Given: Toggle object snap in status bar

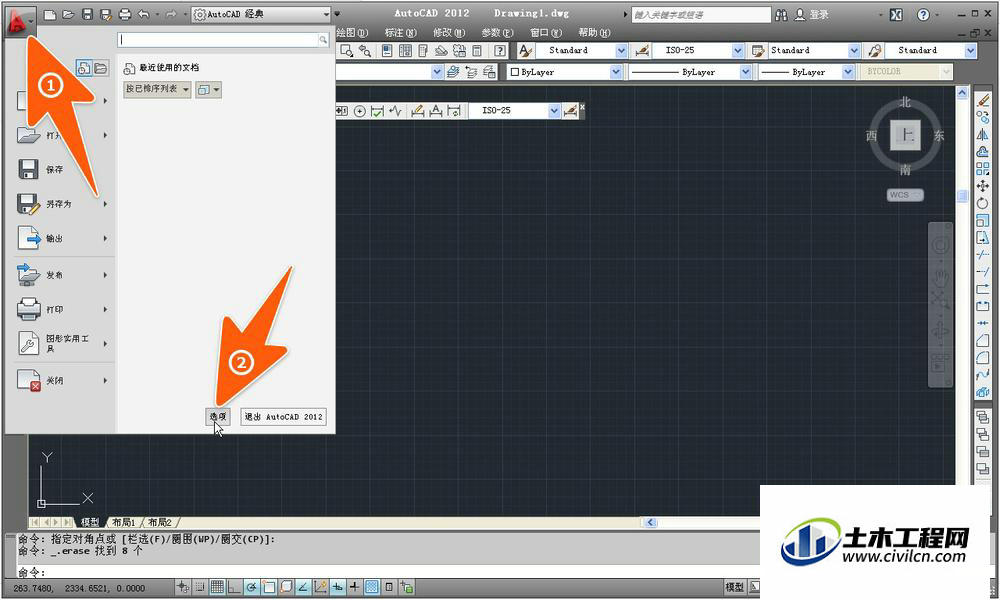Looking at the screenshot, I should coord(268,587).
